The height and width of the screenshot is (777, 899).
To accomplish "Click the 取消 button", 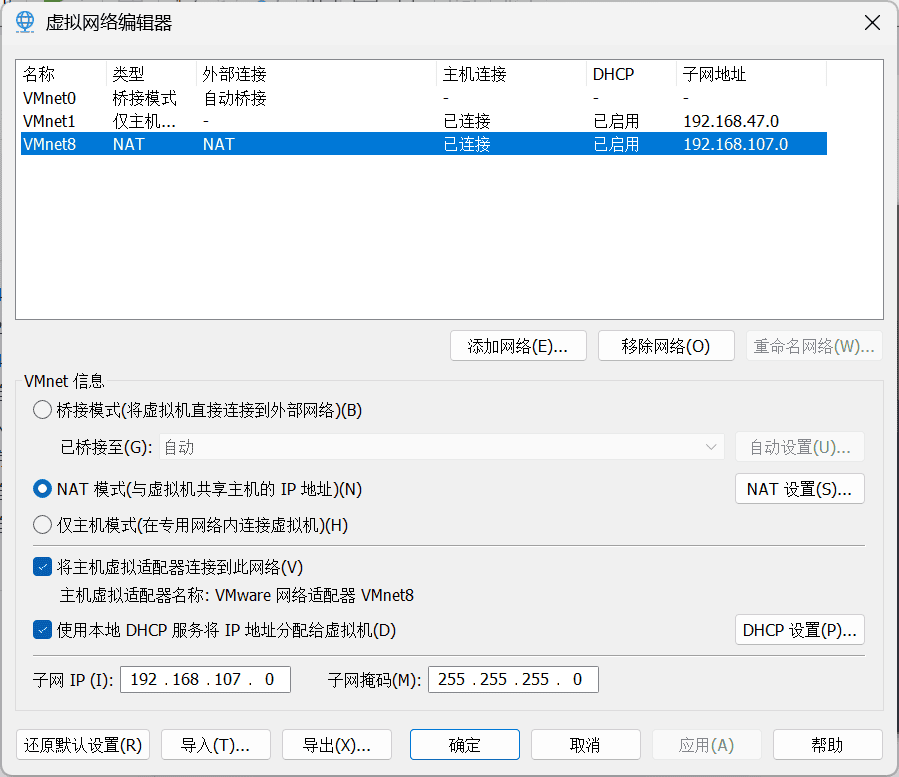I will [586, 745].
